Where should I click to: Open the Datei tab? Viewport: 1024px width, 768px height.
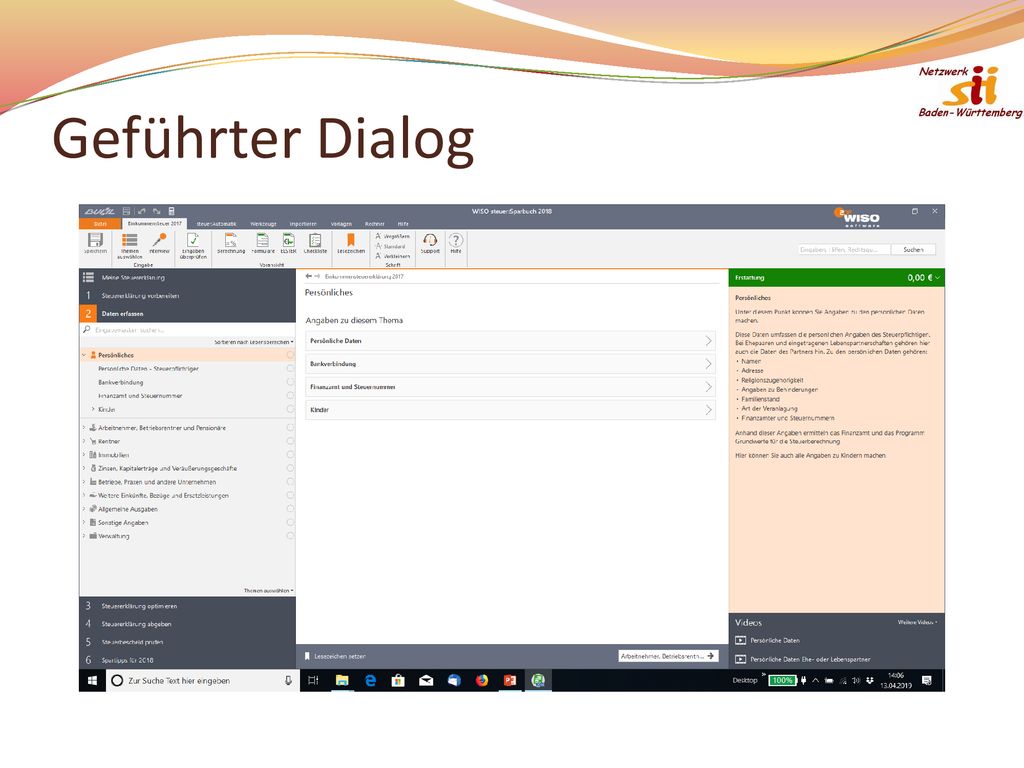(100, 223)
